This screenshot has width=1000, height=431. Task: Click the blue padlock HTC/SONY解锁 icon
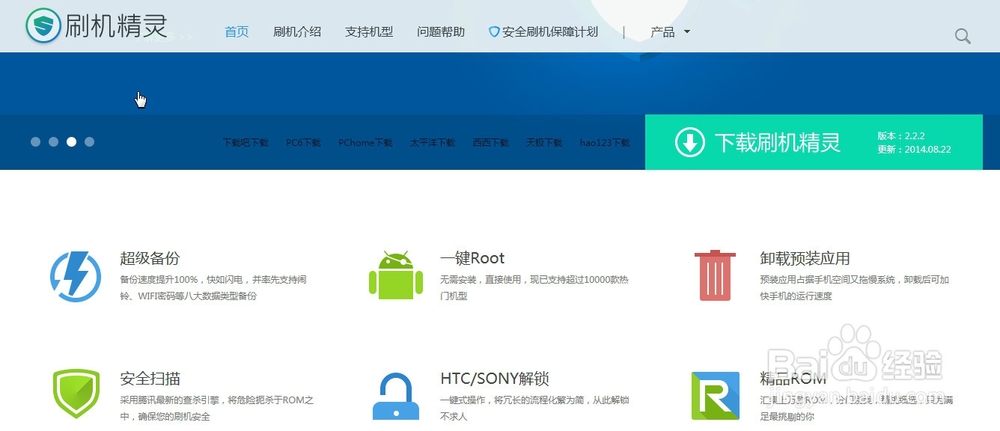click(x=396, y=396)
